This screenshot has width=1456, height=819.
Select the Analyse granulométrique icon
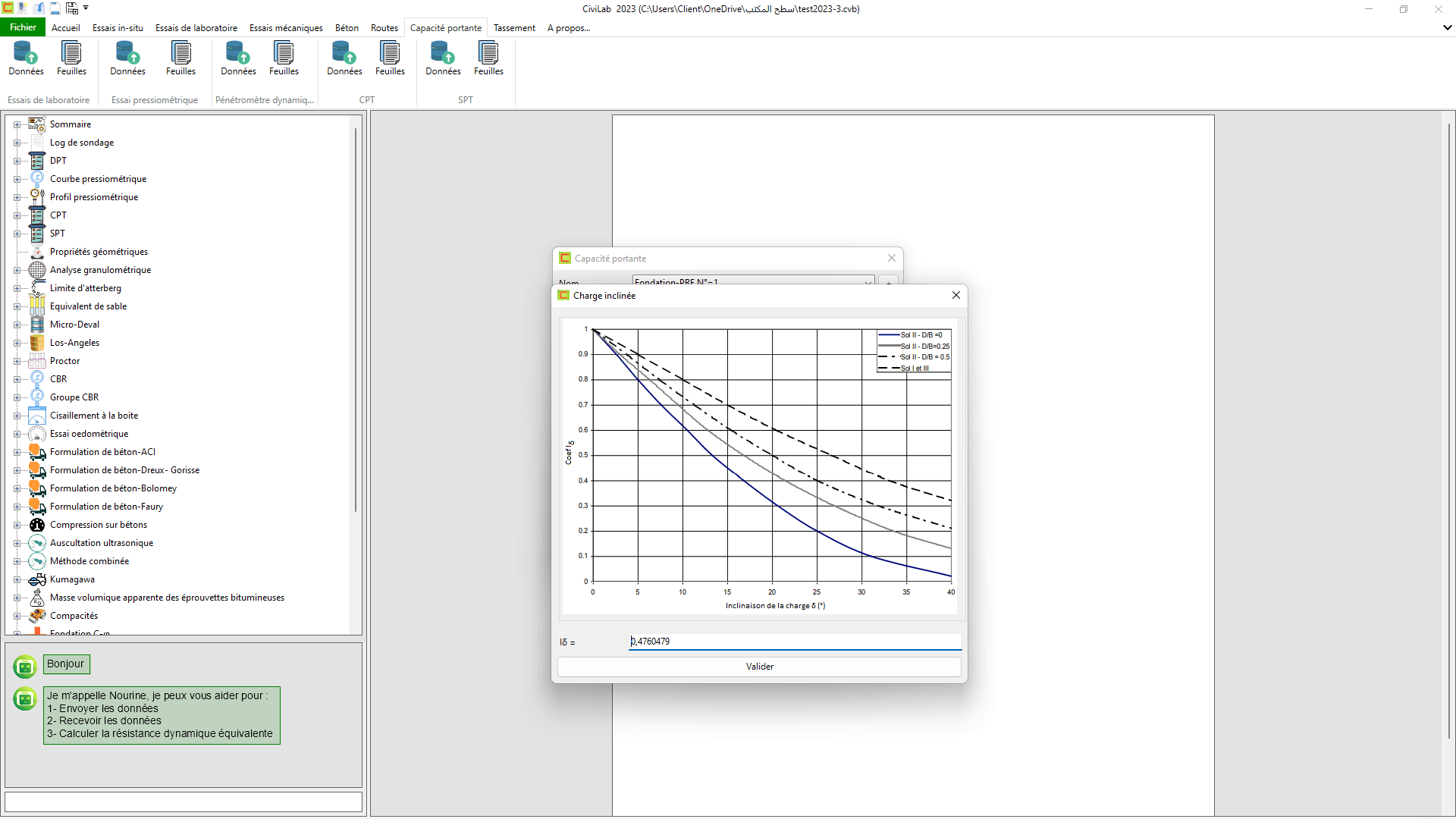pos(37,270)
